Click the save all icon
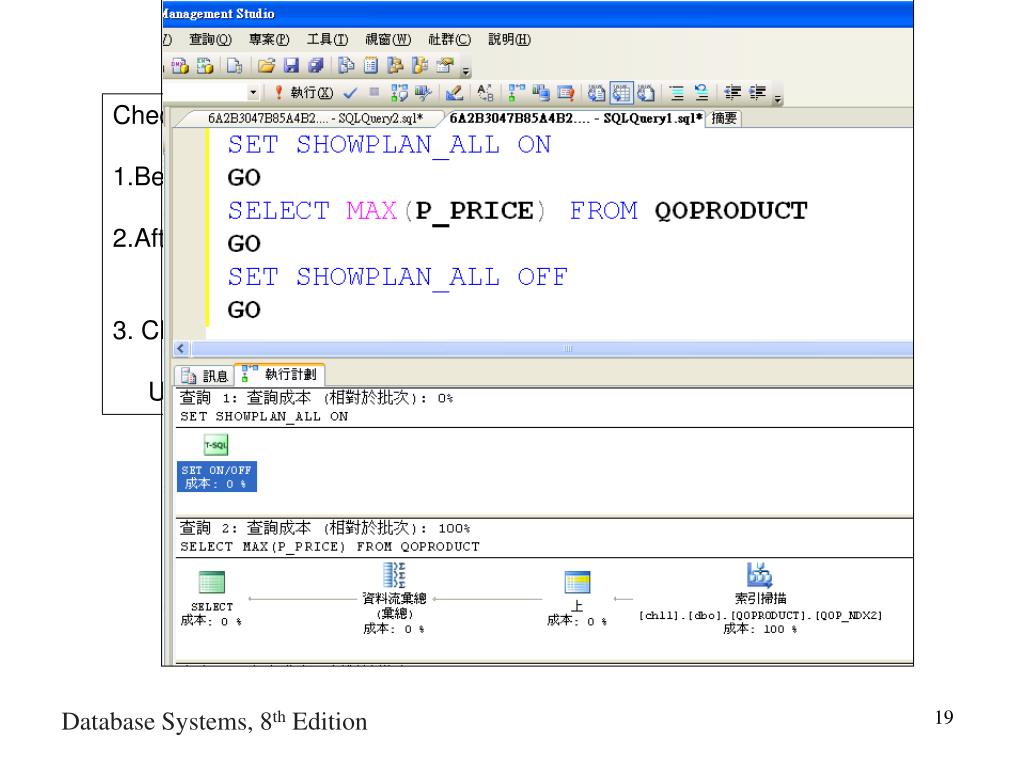1024x768 pixels. [x=316, y=66]
